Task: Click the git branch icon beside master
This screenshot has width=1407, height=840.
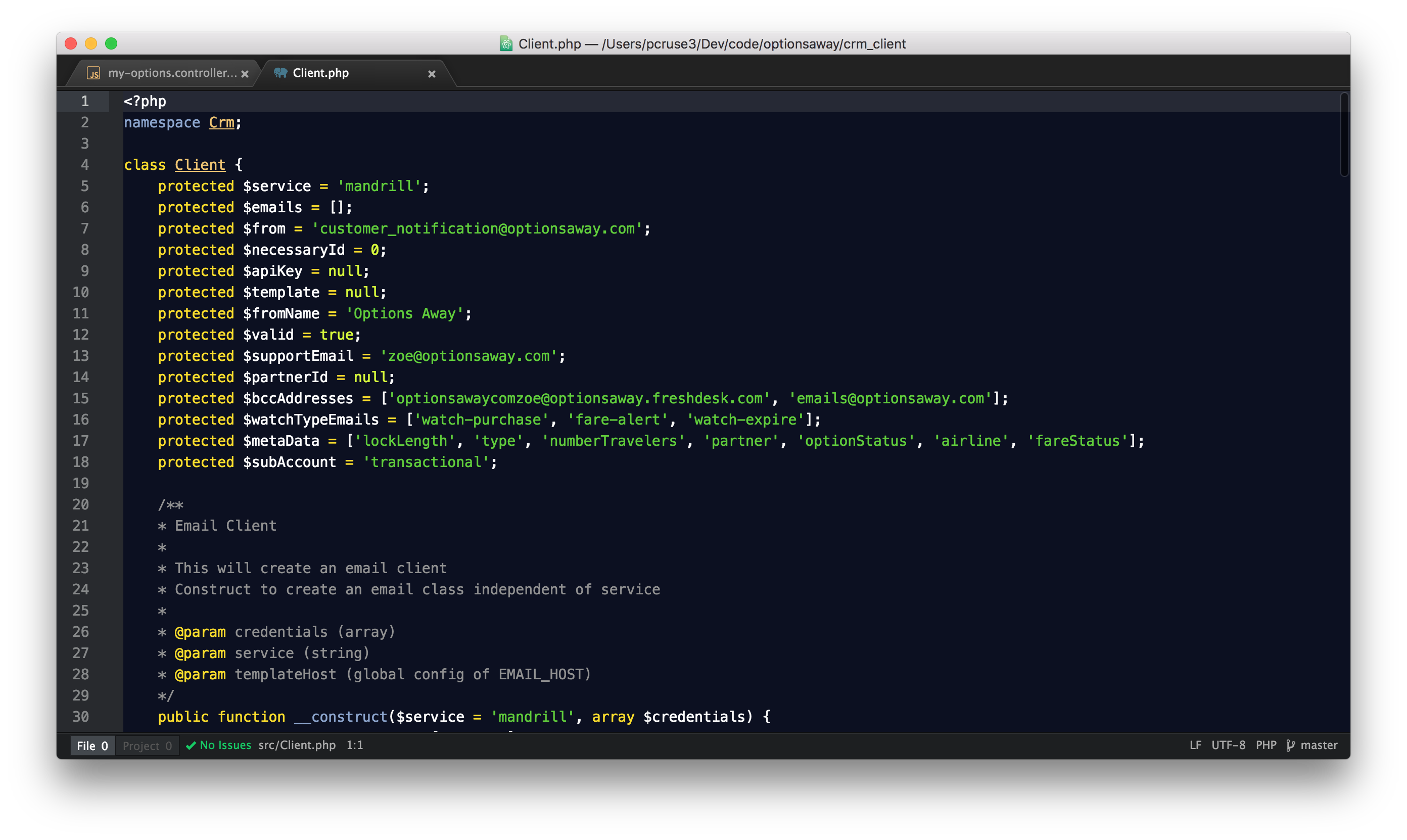Action: click(x=1290, y=745)
